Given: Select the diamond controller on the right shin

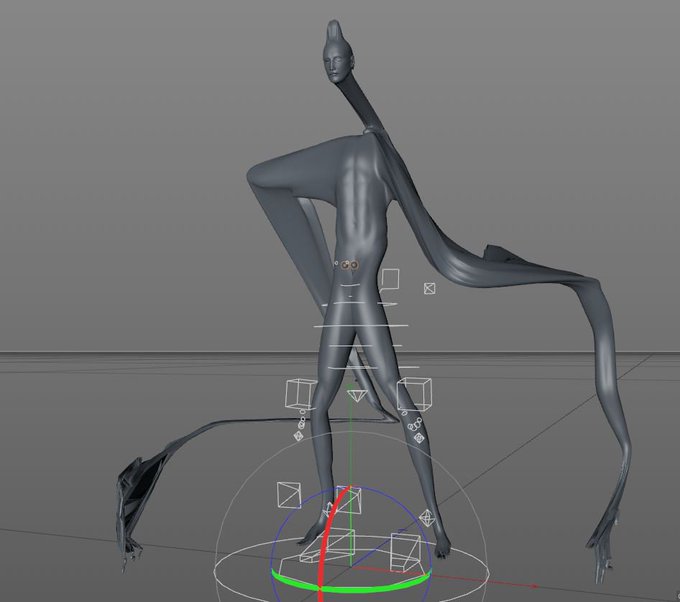Looking at the screenshot, I should coord(419,438).
